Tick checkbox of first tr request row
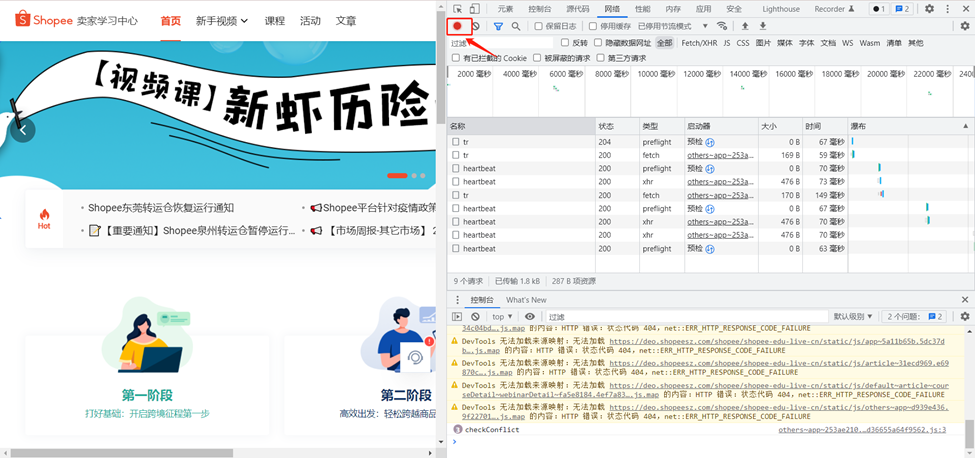975x458 pixels. pos(456,142)
